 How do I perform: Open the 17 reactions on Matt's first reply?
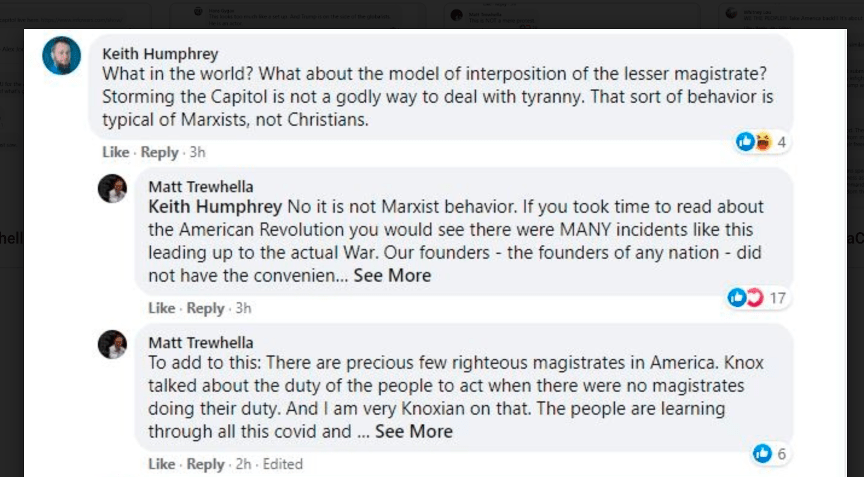point(760,298)
